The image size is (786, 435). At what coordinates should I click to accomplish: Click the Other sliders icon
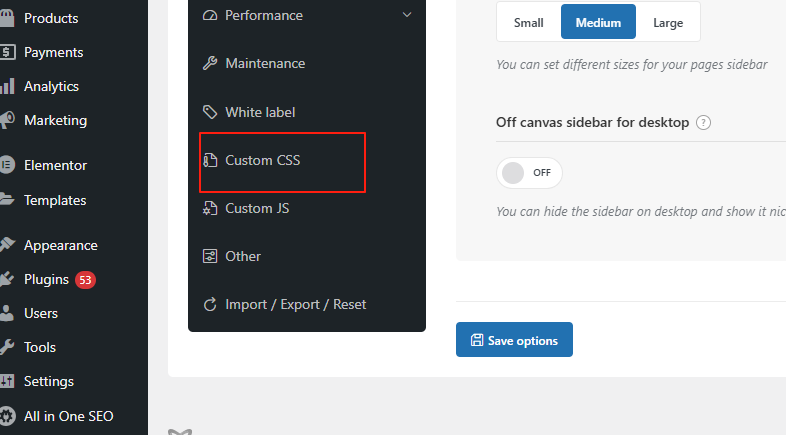pos(210,256)
